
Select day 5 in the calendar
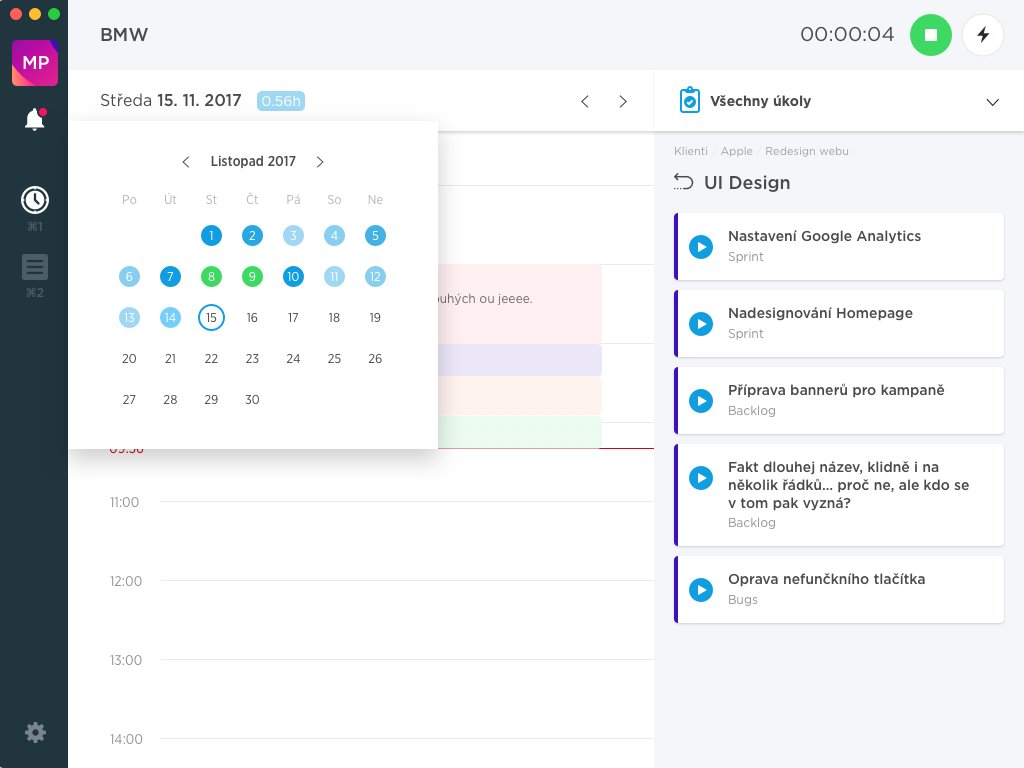(x=375, y=236)
